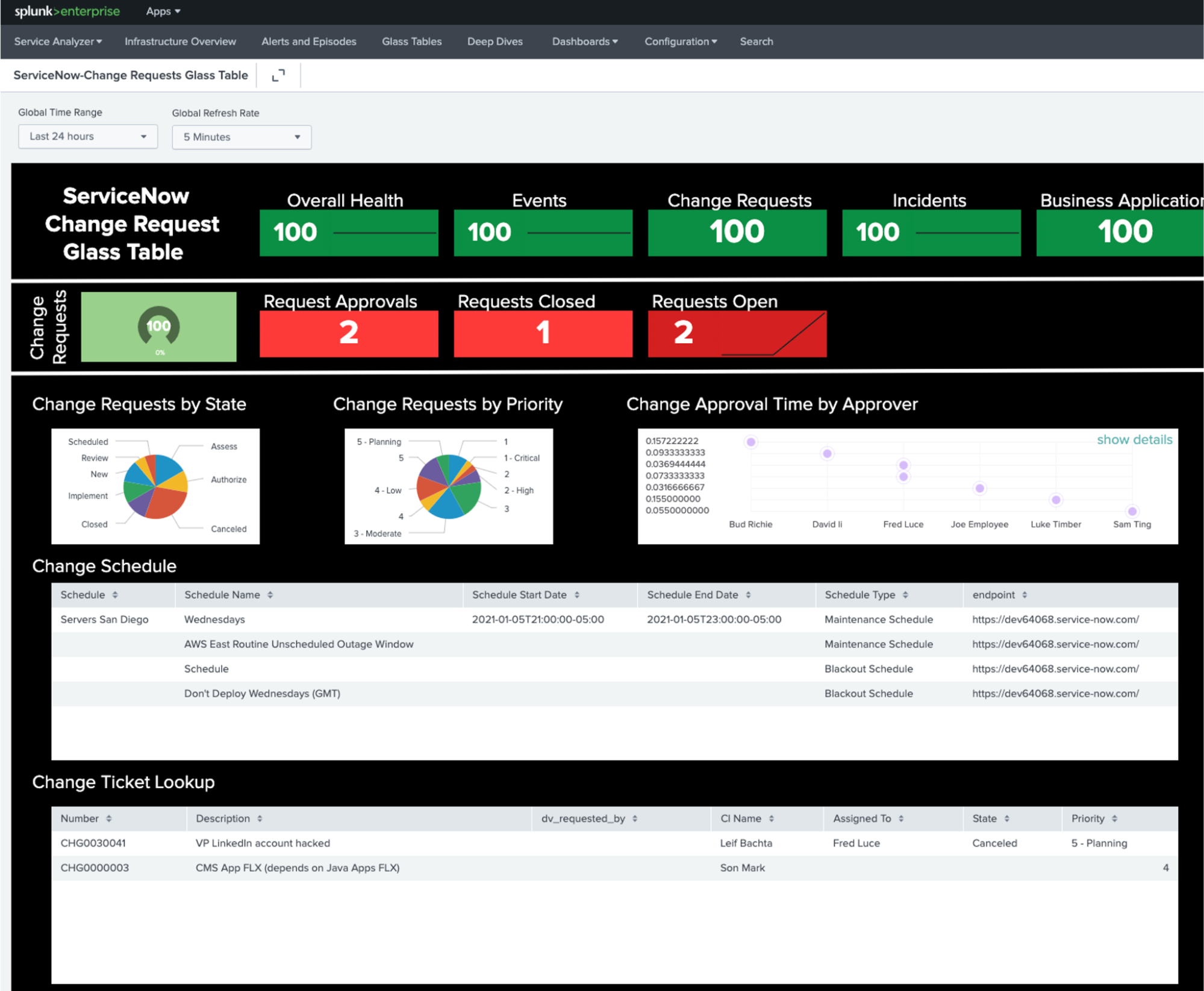Open Glass Tables page
Viewport: 1204px width, 991px height.
pyautogui.click(x=412, y=42)
